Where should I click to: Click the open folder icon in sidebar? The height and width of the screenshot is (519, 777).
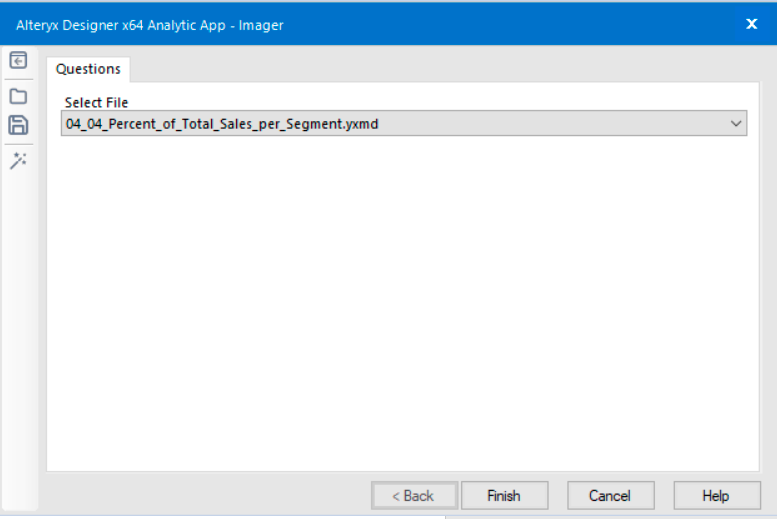click(x=18, y=96)
